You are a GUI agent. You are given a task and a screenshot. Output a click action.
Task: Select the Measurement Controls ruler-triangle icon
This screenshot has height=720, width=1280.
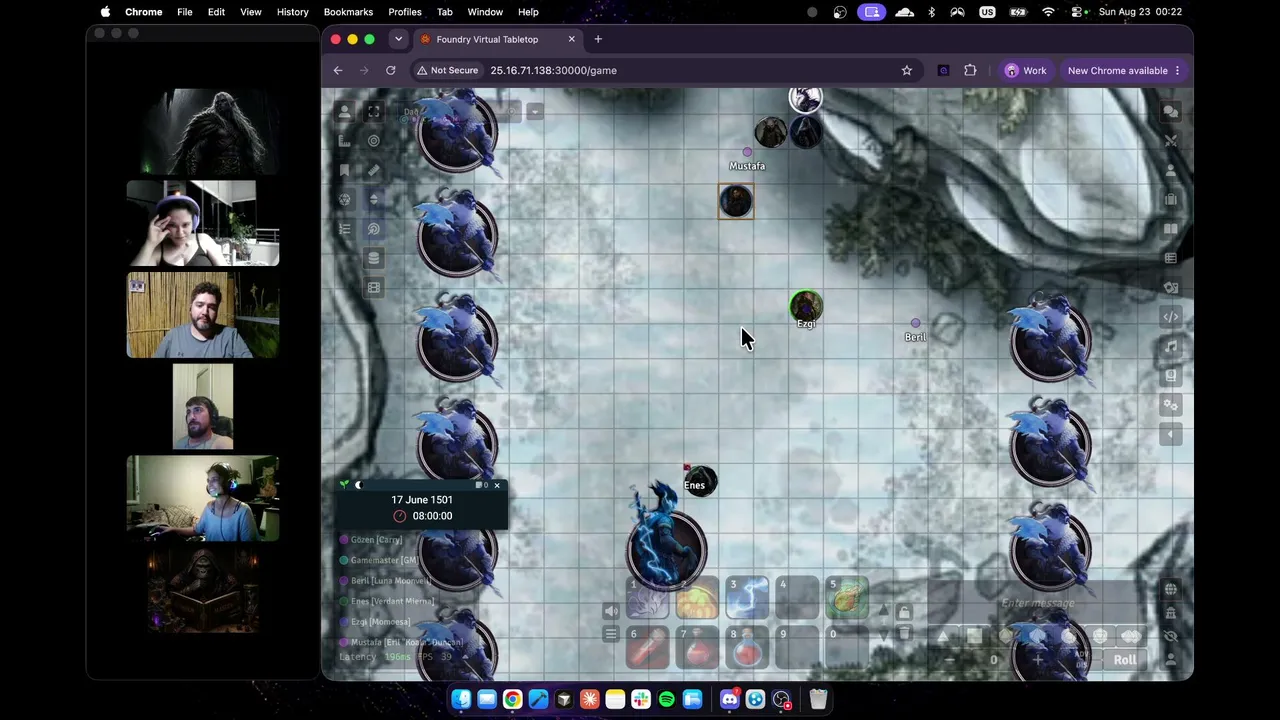point(345,141)
